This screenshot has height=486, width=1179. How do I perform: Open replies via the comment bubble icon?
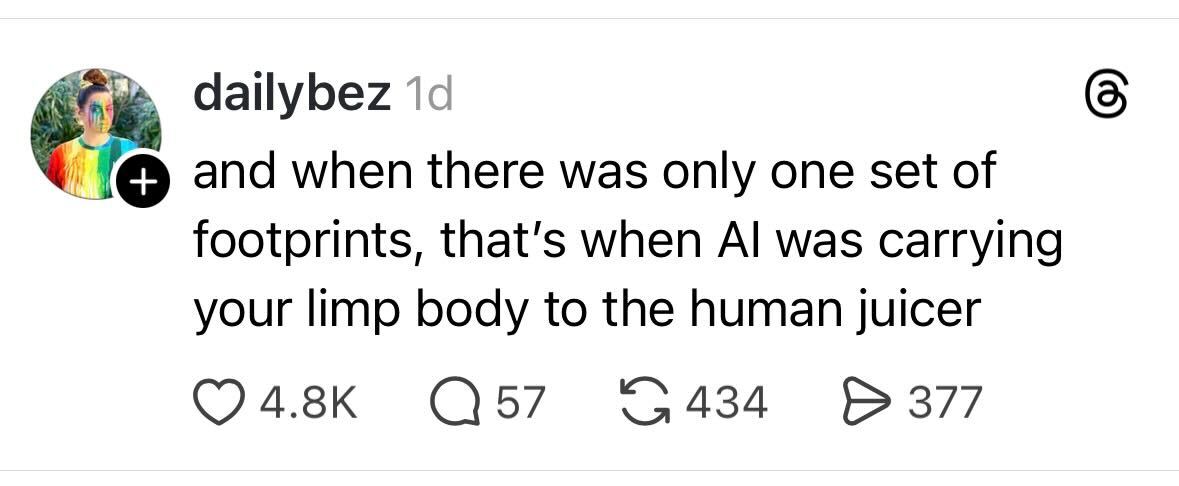(x=454, y=402)
